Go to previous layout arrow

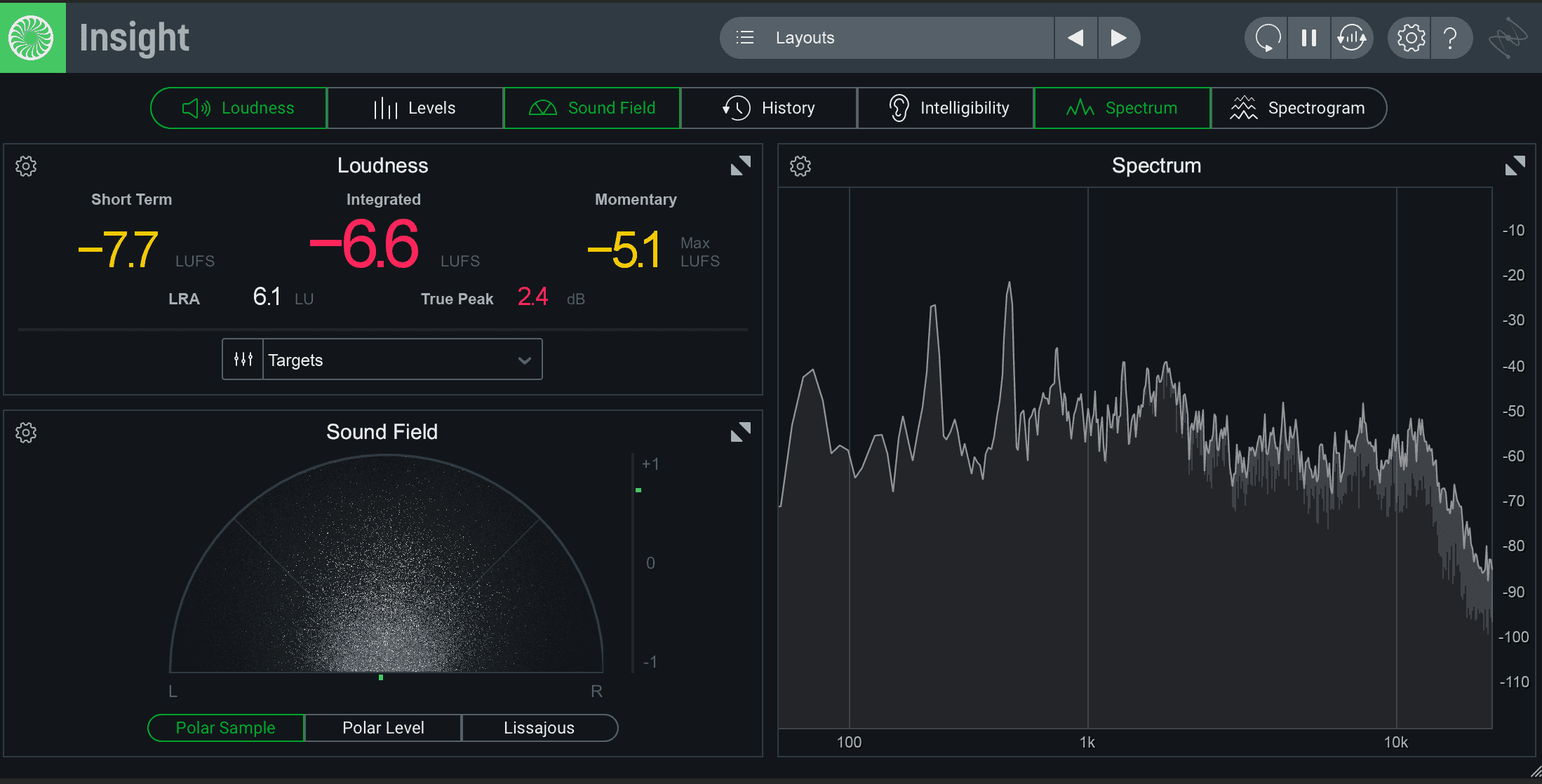pyautogui.click(x=1075, y=38)
